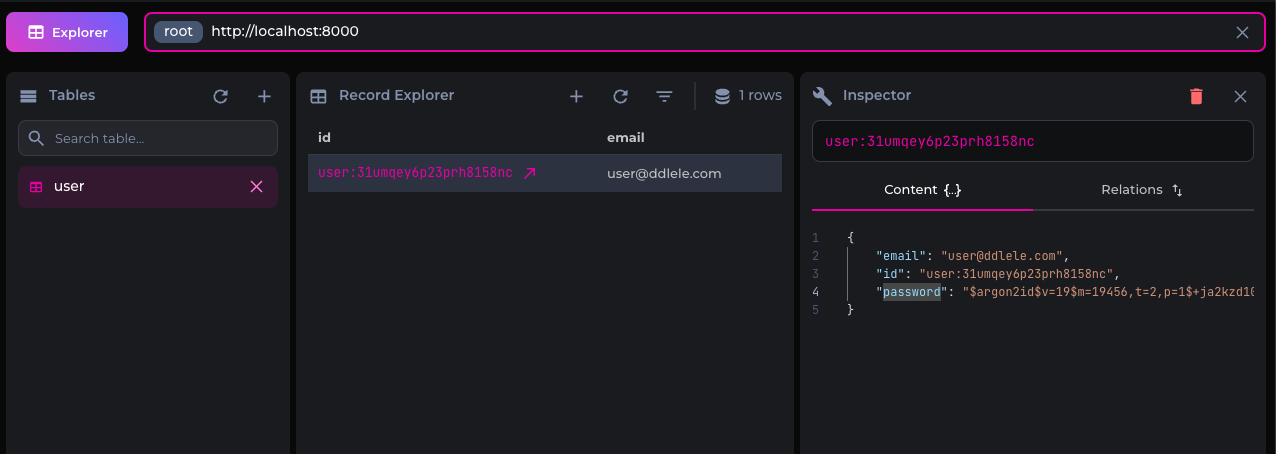The width and height of the screenshot is (1276, 454).
Task: Click the record id field in Inspector
Action: tap(1030, 141)
